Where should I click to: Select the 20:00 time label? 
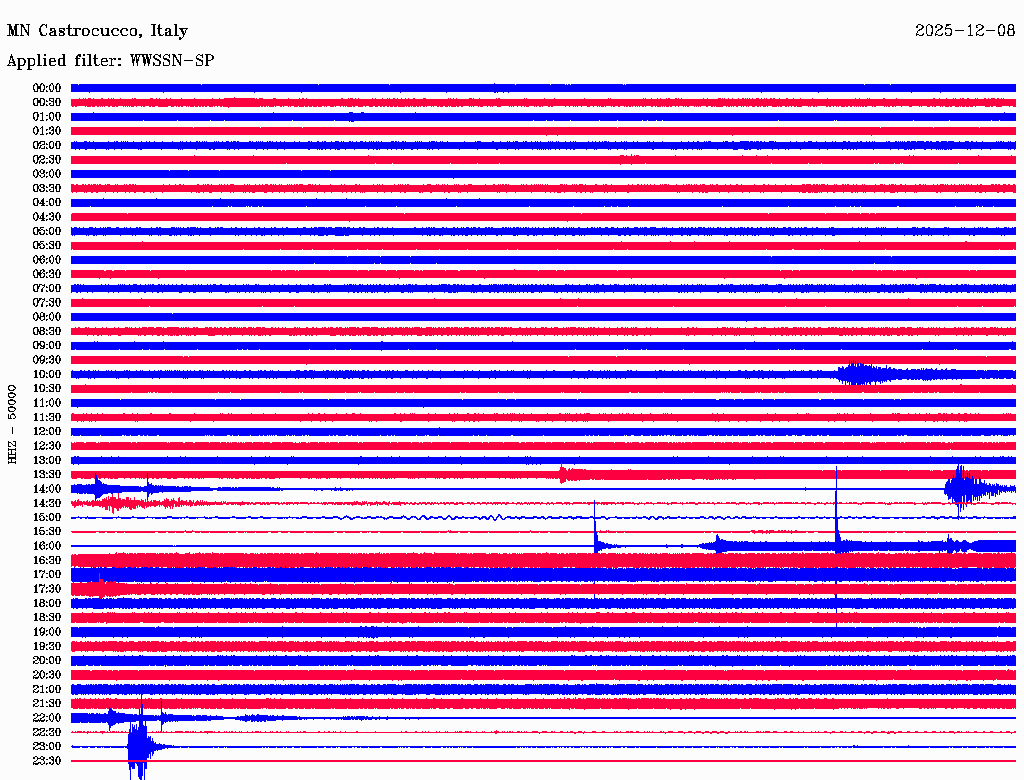pyautogui.click(x=47, y=660)
